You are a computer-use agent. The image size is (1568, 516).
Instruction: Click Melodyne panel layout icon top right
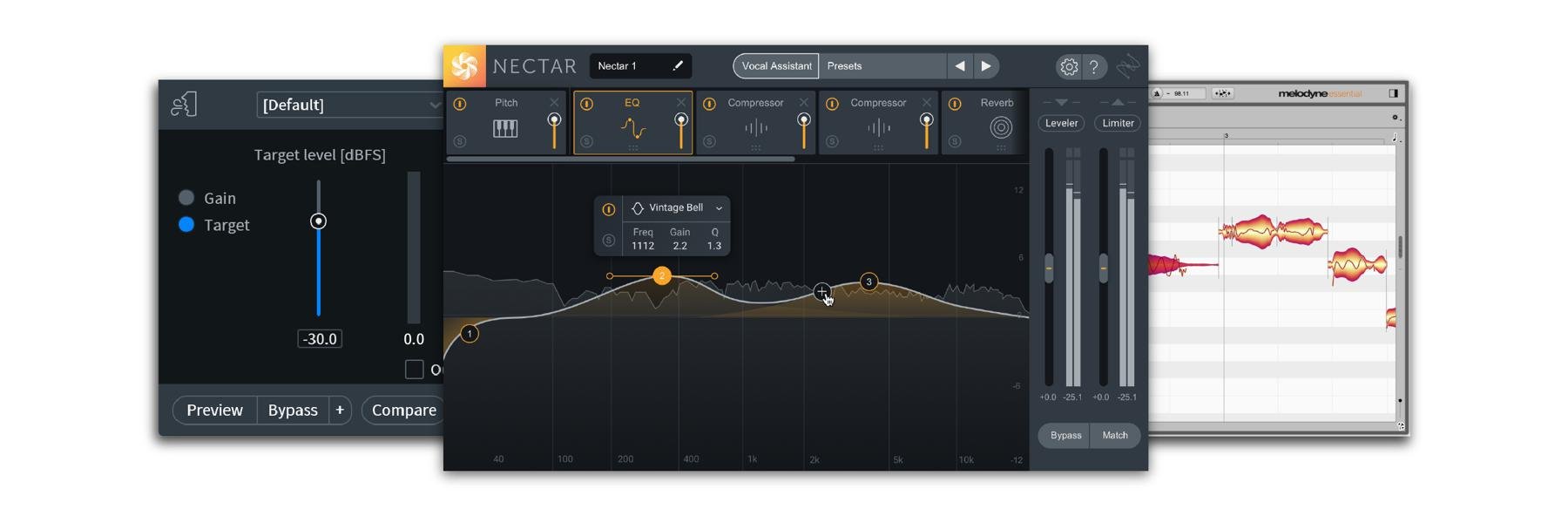(1393, 93)
